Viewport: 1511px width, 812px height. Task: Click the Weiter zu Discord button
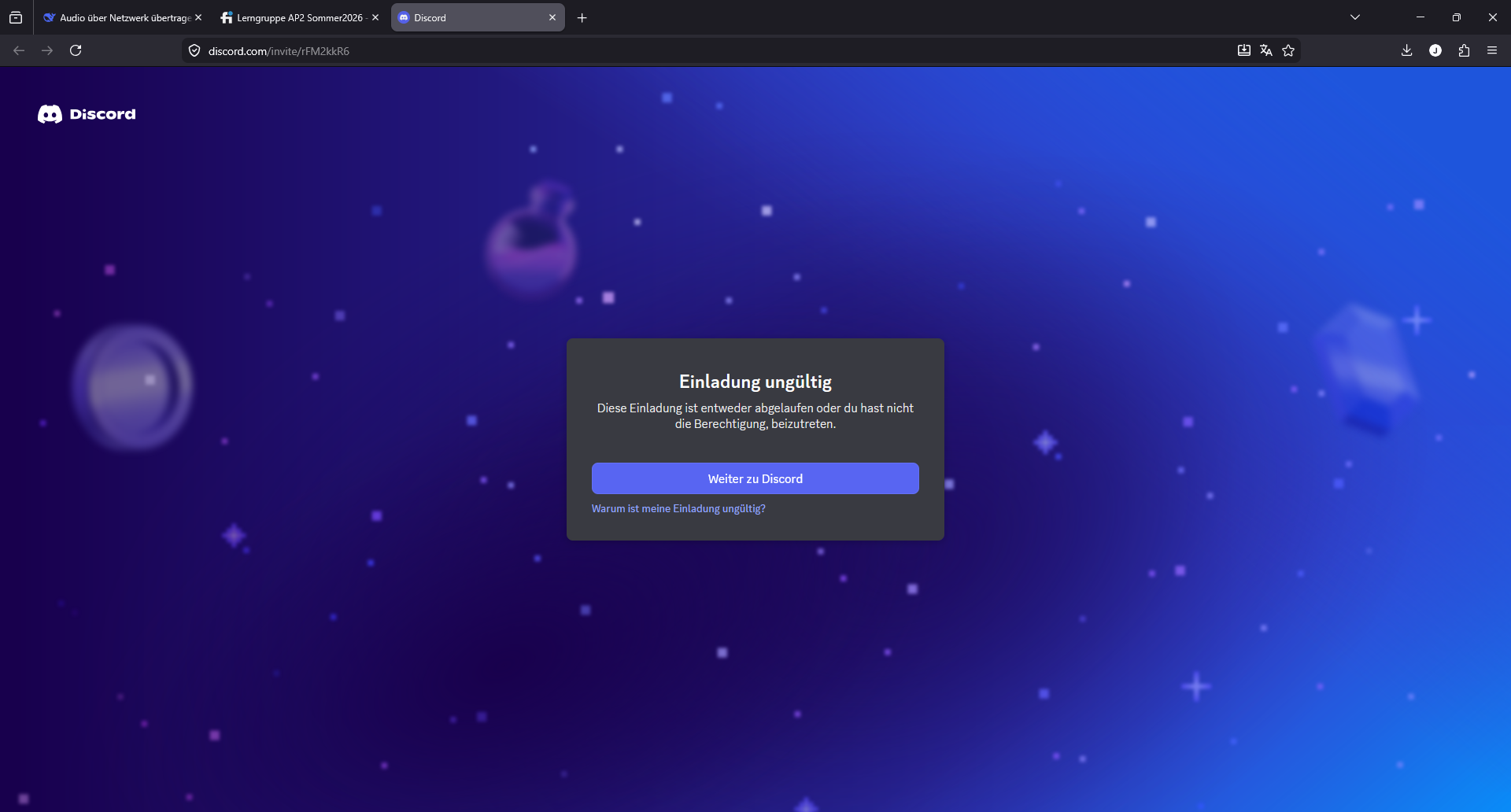pyautogui.click(x=755, y=478)
